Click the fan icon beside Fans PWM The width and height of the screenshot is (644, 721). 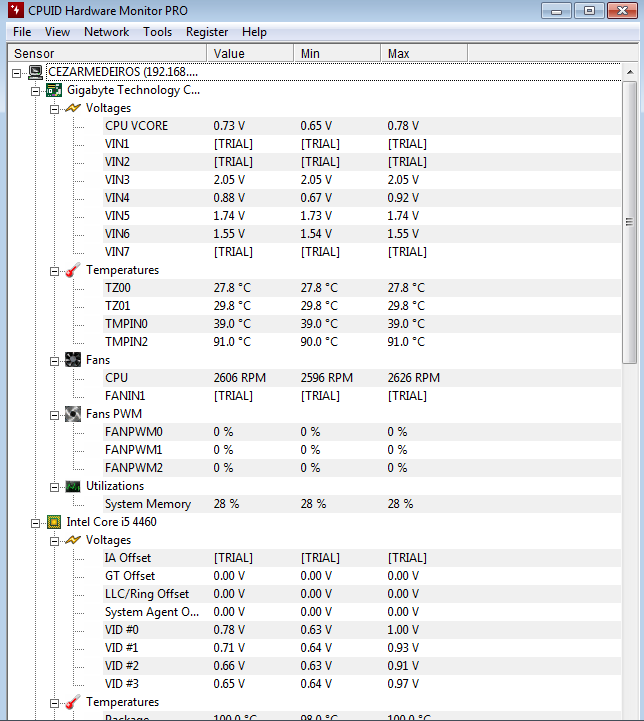coord(73,414)
